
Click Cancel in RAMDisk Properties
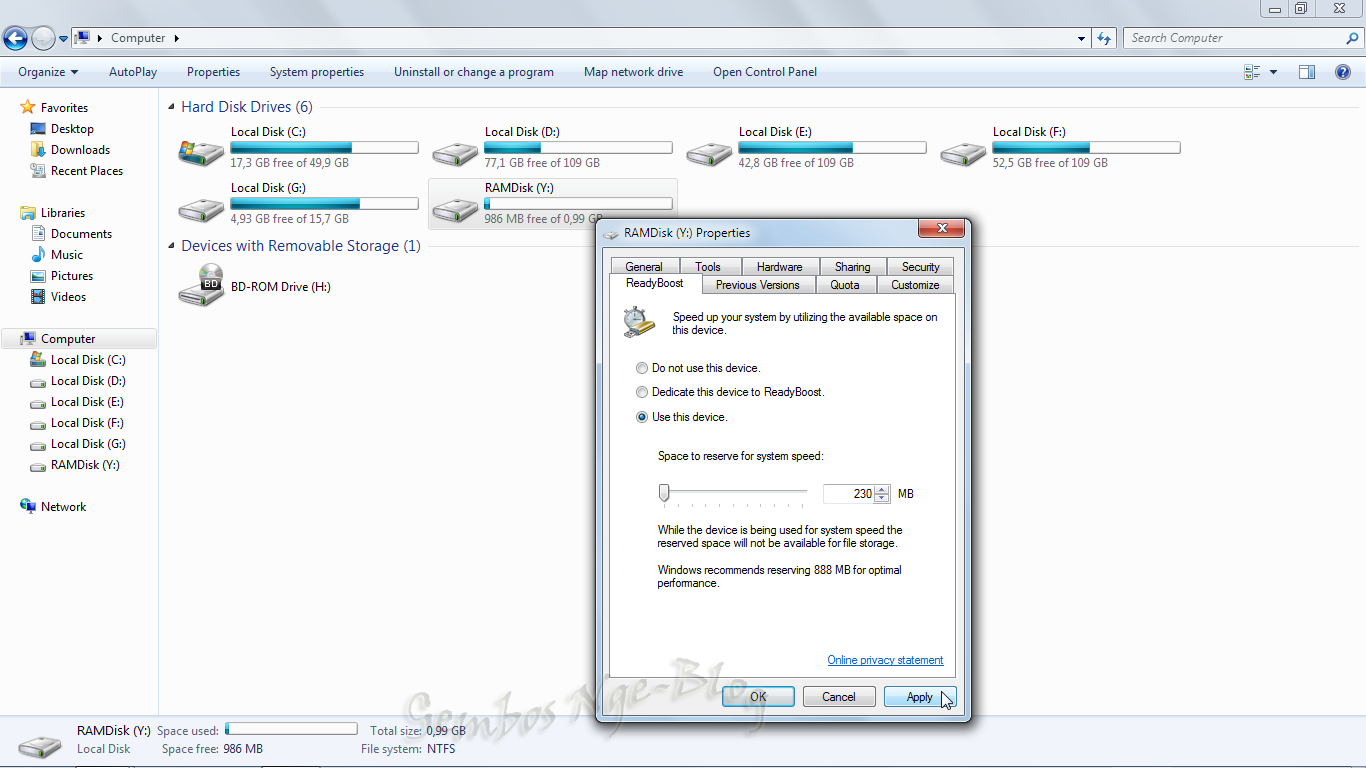[839, 697]
